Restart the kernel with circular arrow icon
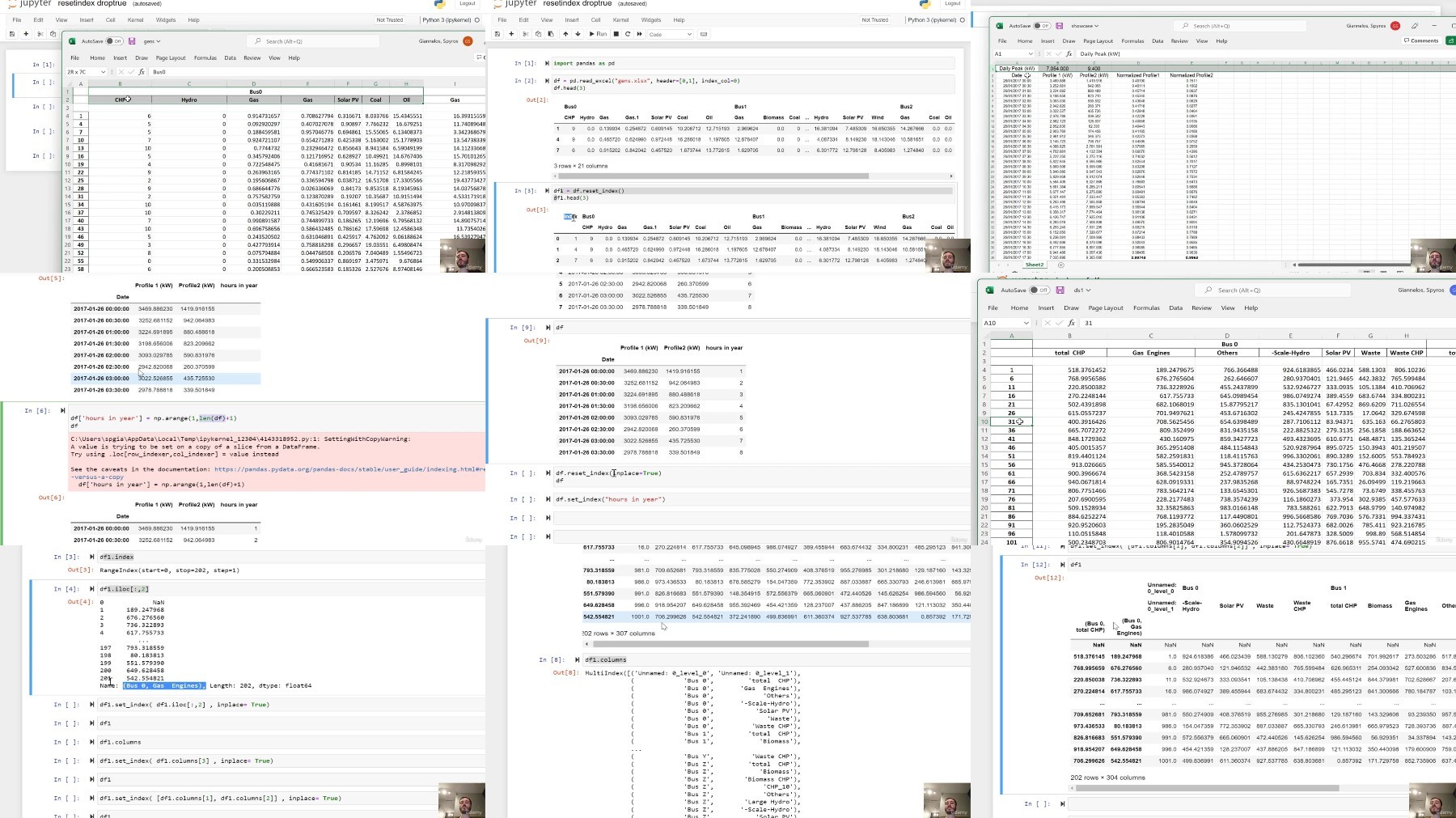Viewport: 1456px width, 818px height. point(628,34)
